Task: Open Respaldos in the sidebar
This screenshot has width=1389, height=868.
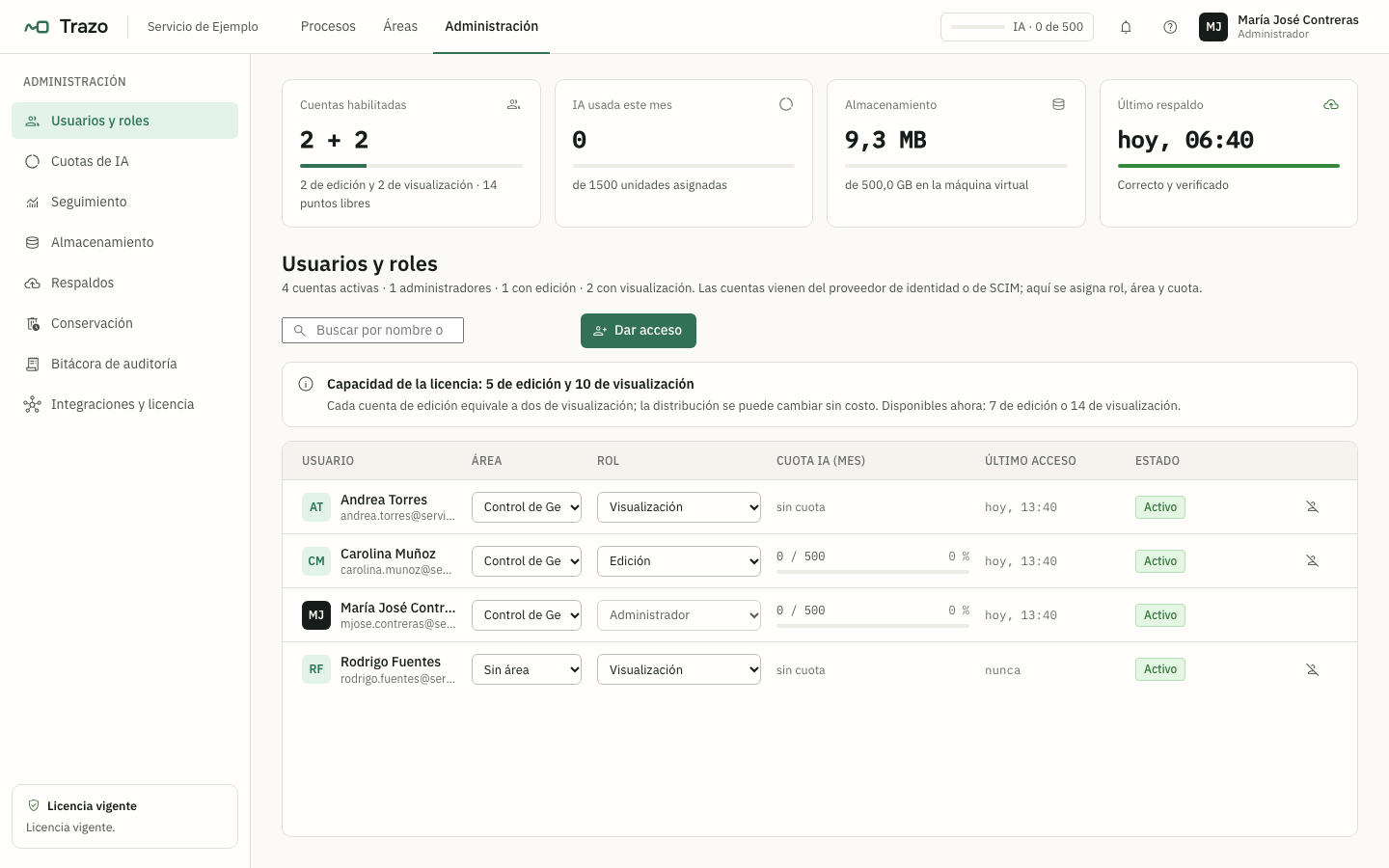Action: 124,283
